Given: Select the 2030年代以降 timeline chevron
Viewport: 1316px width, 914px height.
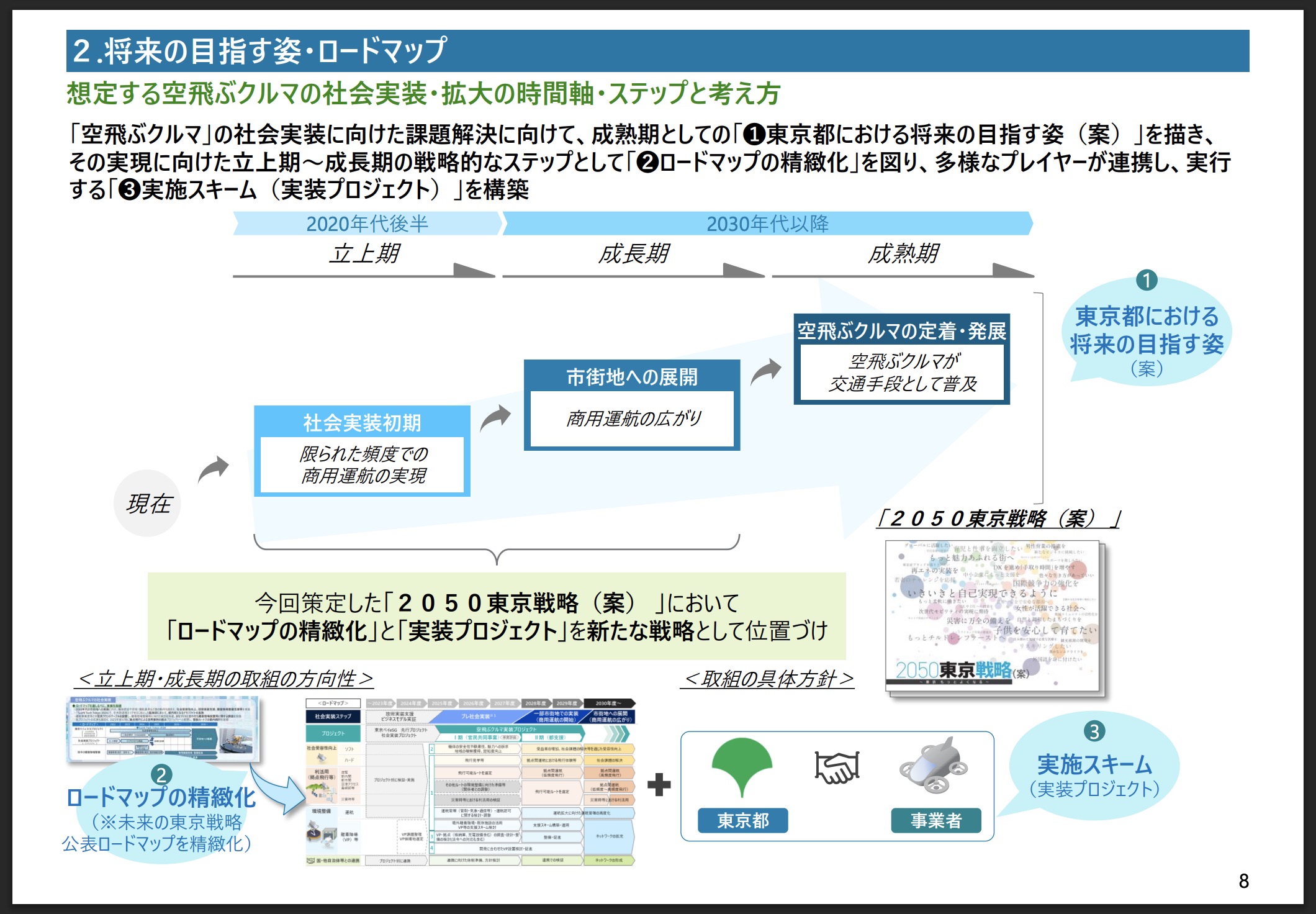Looking at the screenshot, I should click(x=767, y=224).
